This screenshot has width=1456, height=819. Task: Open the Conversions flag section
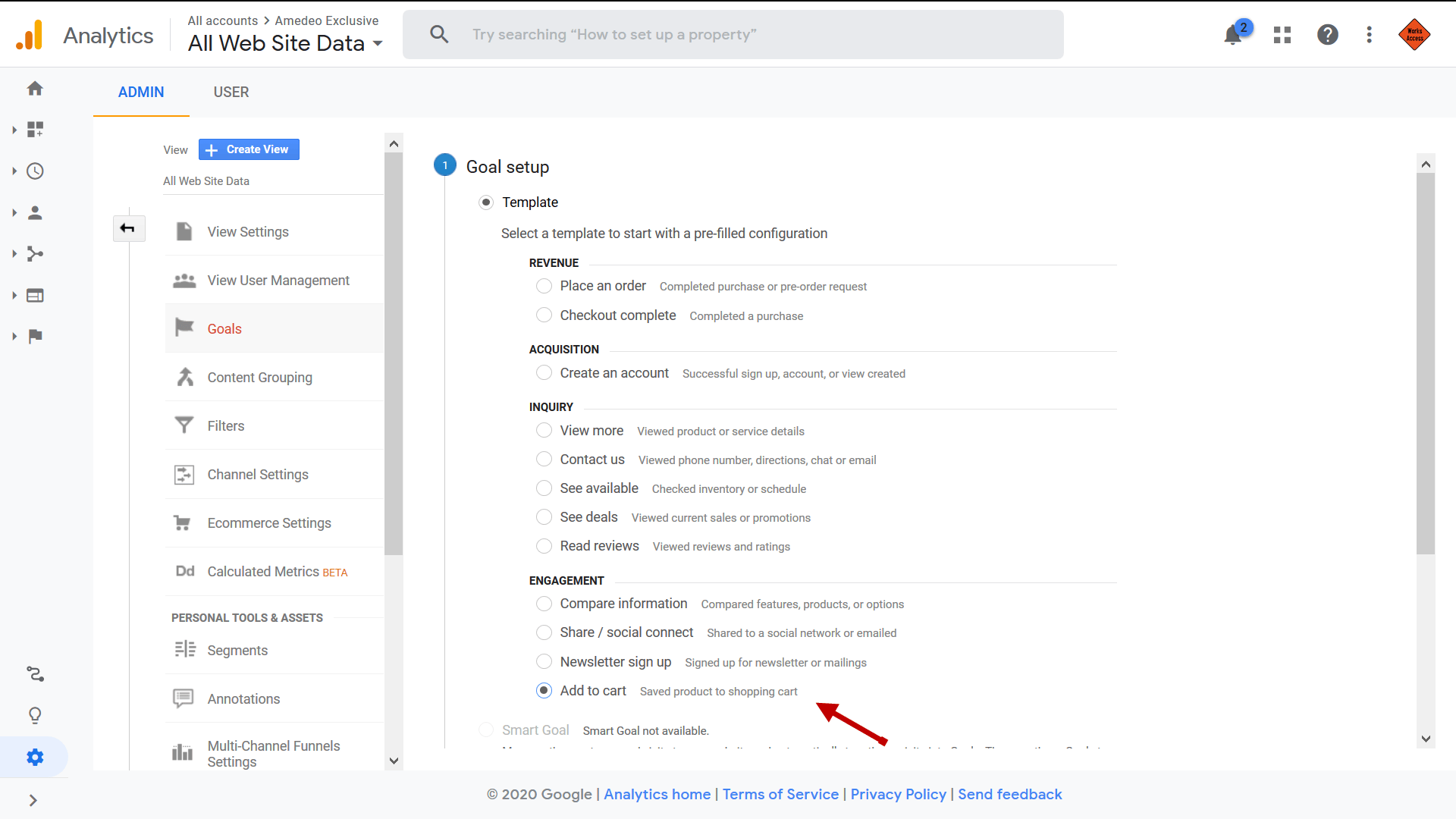coord(35,336)
